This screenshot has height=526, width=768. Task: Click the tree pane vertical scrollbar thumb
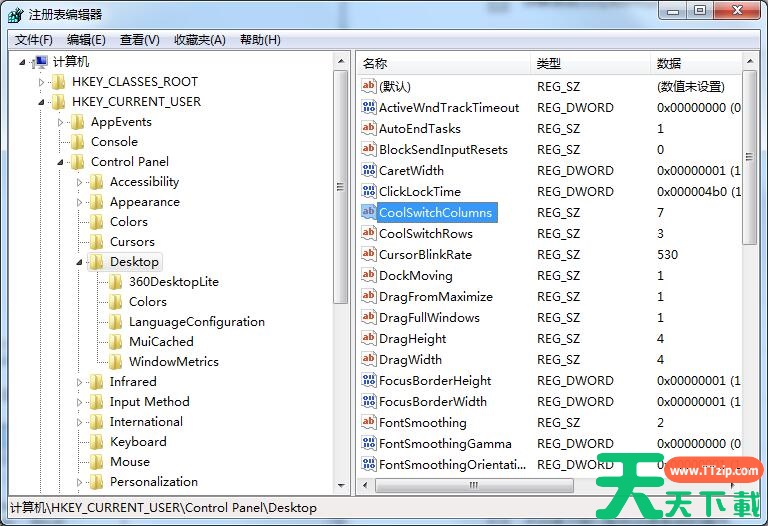coord(341,187)
